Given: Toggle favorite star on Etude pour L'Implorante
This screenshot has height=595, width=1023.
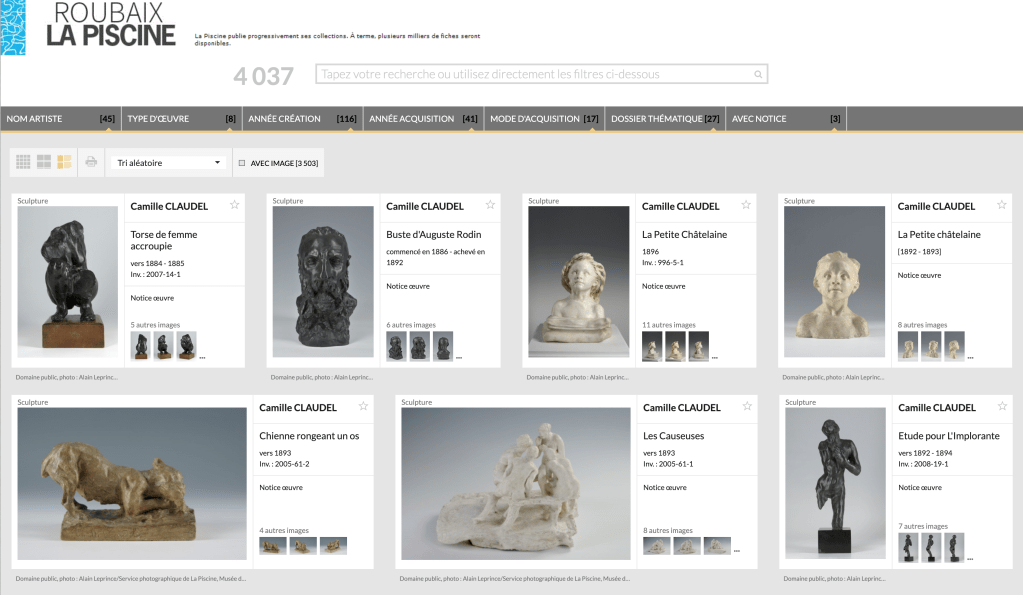Looking at the screenshot, I should pyautogui.click(x=1001, y=407).
